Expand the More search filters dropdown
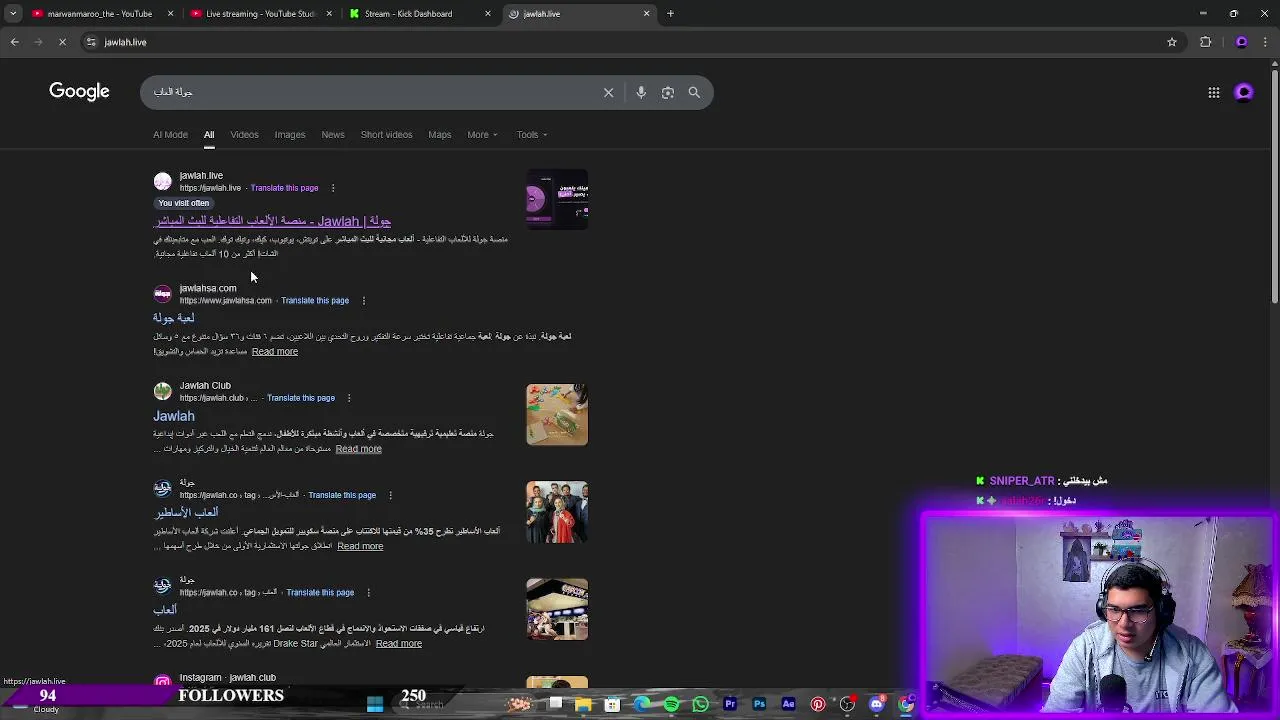This screenshot has height=720, width=1280. pos(482,134)
